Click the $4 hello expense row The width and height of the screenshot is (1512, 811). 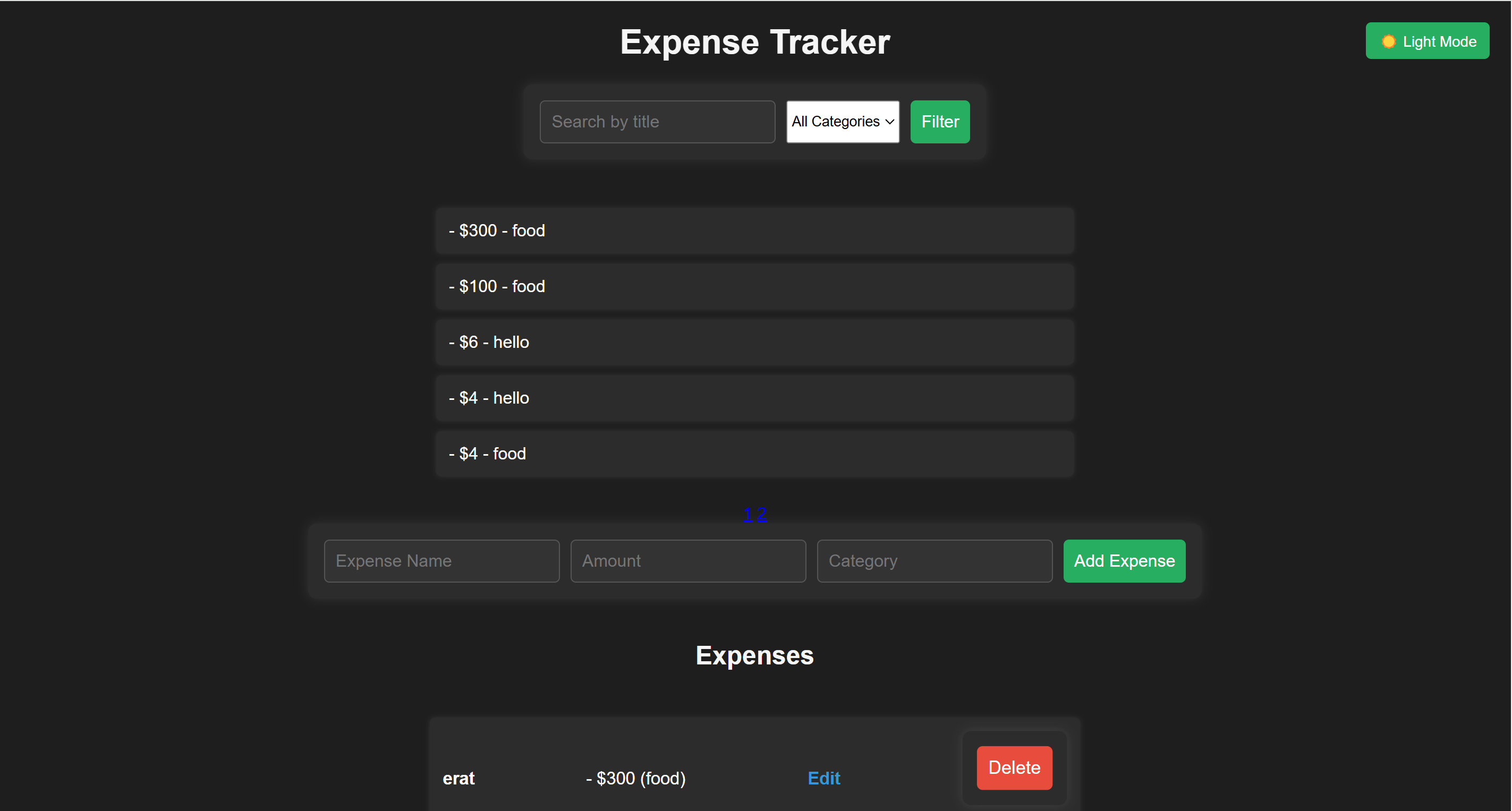(754, 397)
